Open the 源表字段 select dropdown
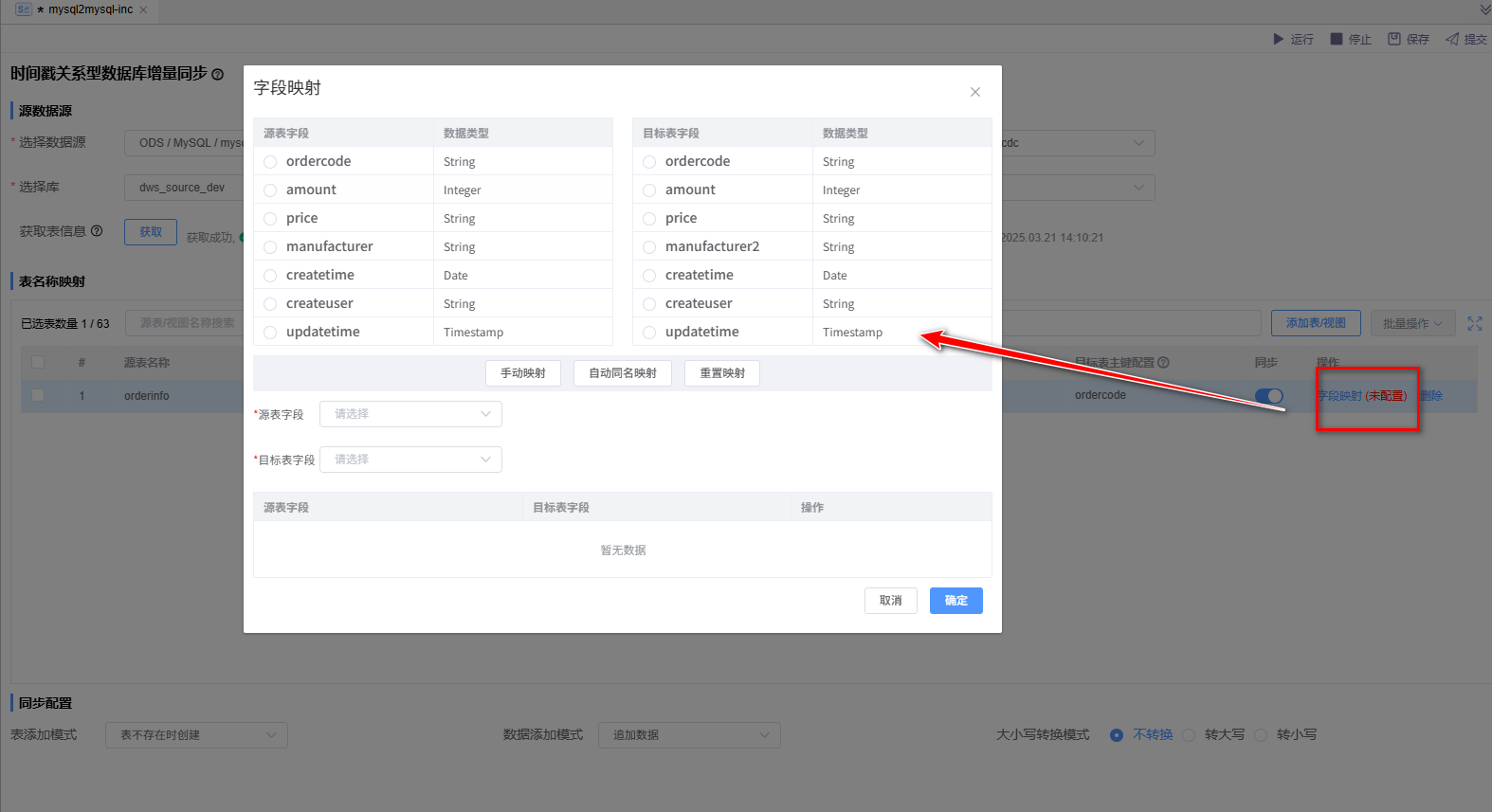 410,414
